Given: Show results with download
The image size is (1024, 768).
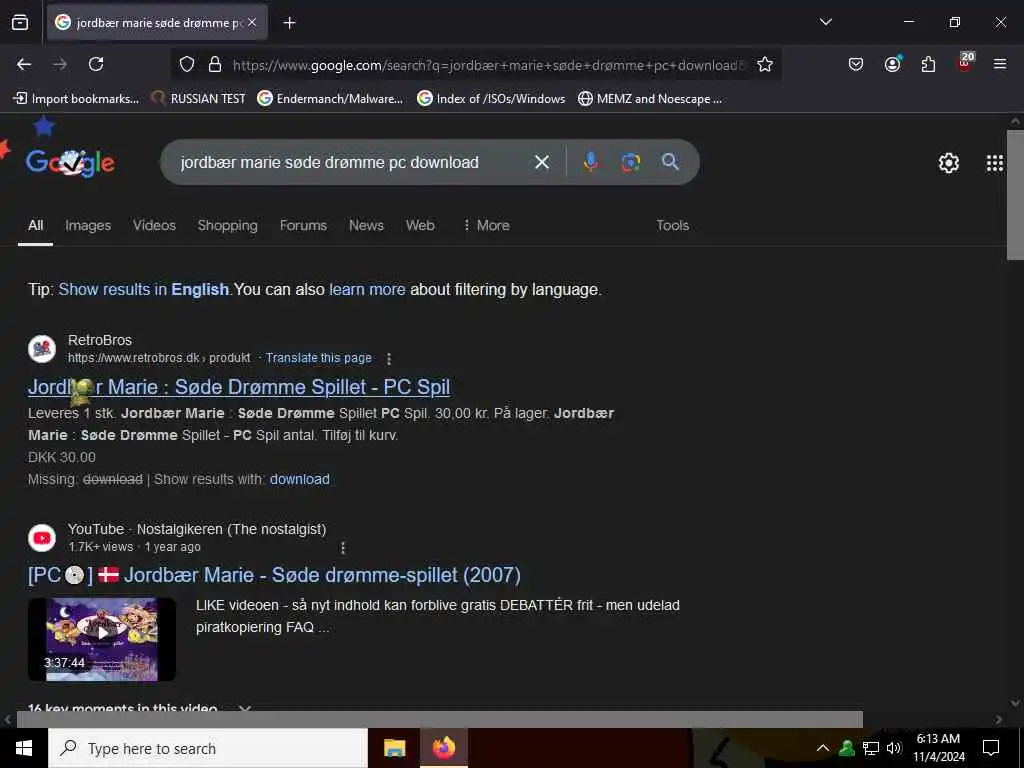Looking at the screenshot, I should click(300, 479).
